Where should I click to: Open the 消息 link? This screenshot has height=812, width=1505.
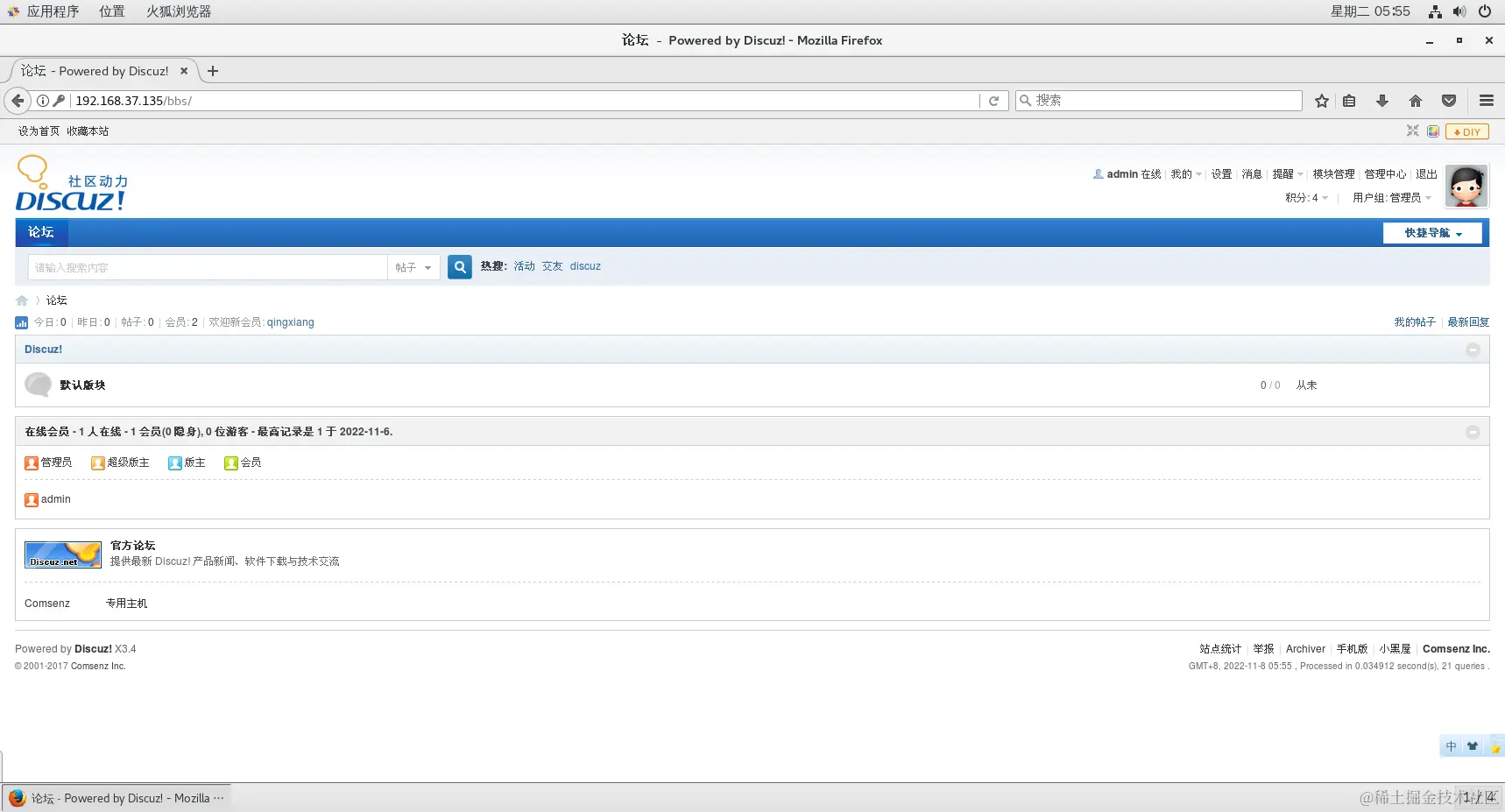(x=1252, y=174)
